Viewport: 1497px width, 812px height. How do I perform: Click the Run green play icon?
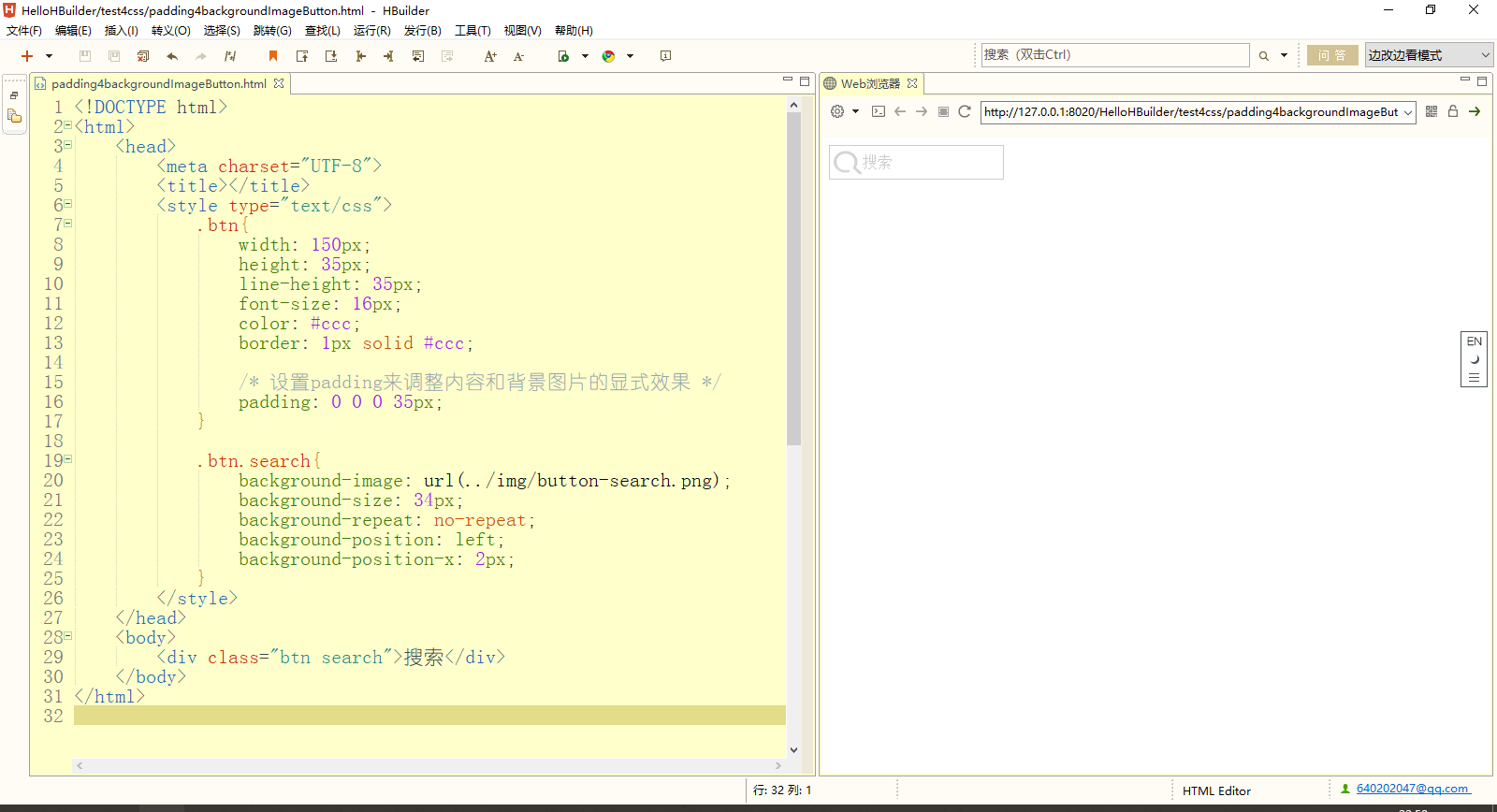[564, 56]
